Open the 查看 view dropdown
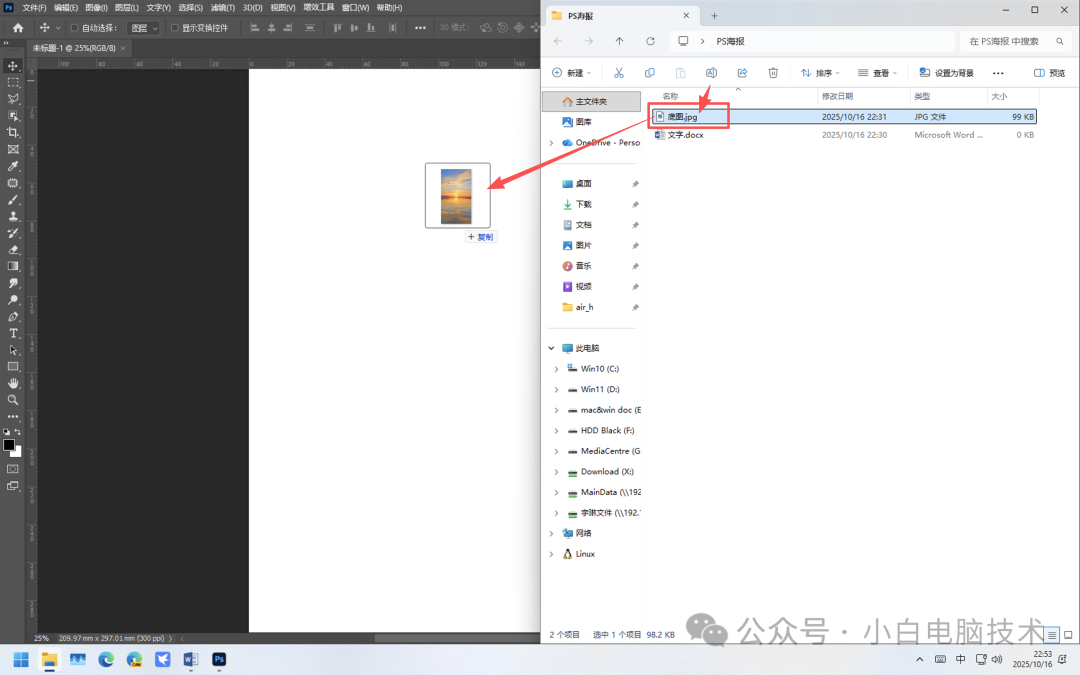The height and width of the screenshot is (675, 1080). [877, 72]
